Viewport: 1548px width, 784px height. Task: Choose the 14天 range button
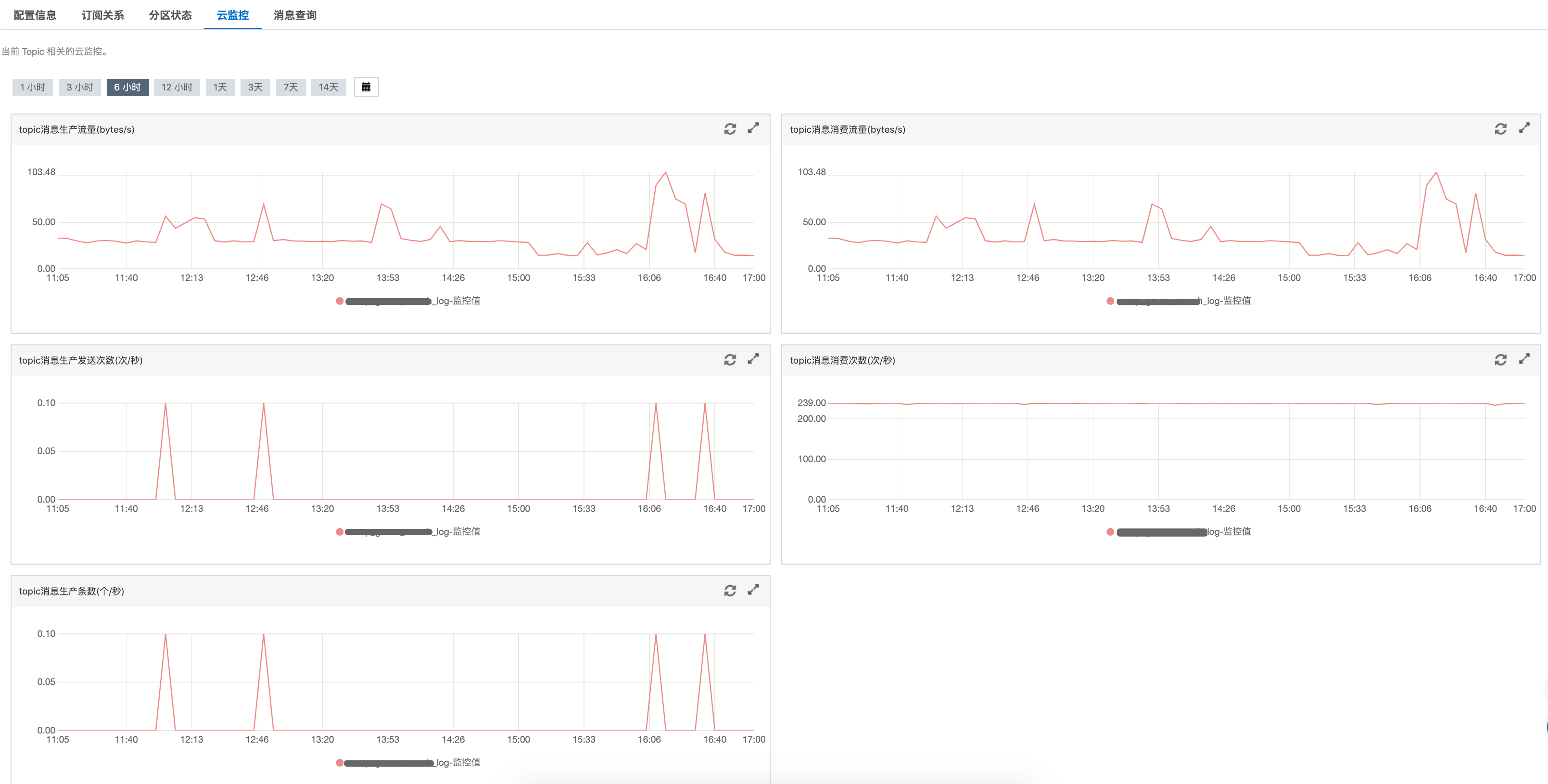click(x=328, y=87)
